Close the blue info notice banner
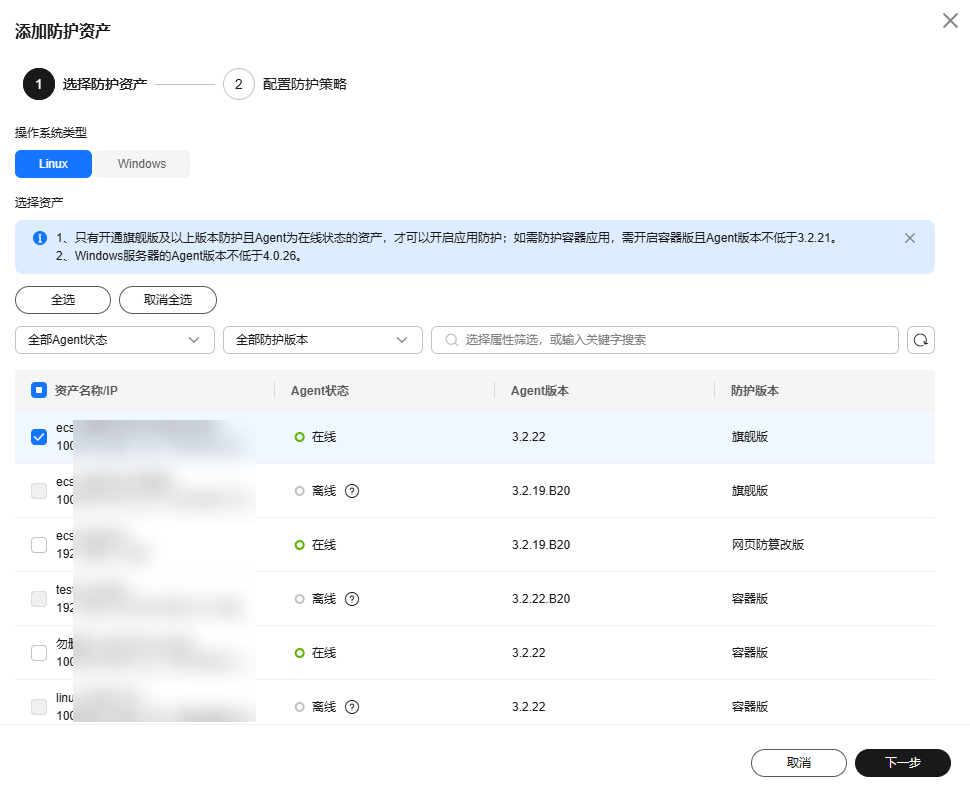The width and height of the screenshot is (970, 789). tap(909, 238)
